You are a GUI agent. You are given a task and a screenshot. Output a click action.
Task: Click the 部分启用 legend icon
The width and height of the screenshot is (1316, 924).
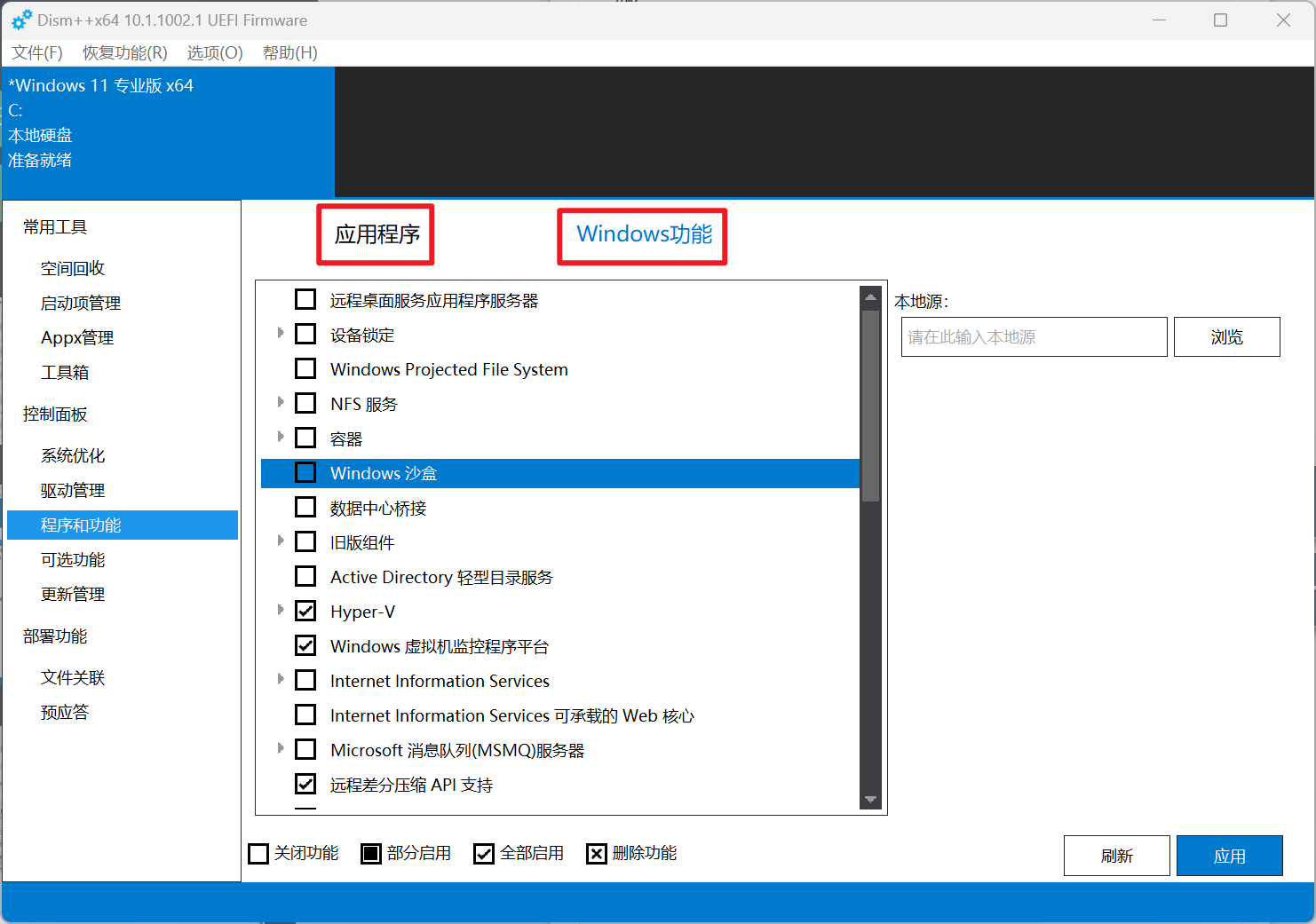[x=371, y=853]
